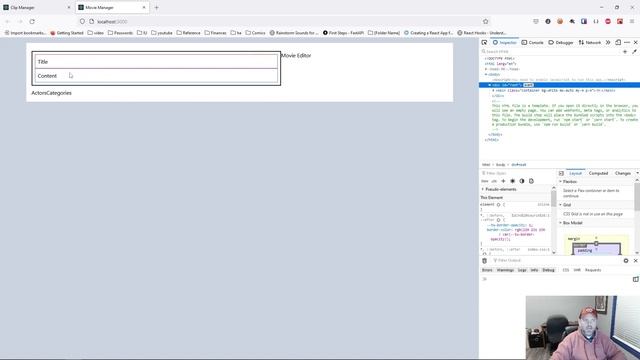Collapse the Box Model section
This screenshot has height=360, width=640.
point(560,223)
